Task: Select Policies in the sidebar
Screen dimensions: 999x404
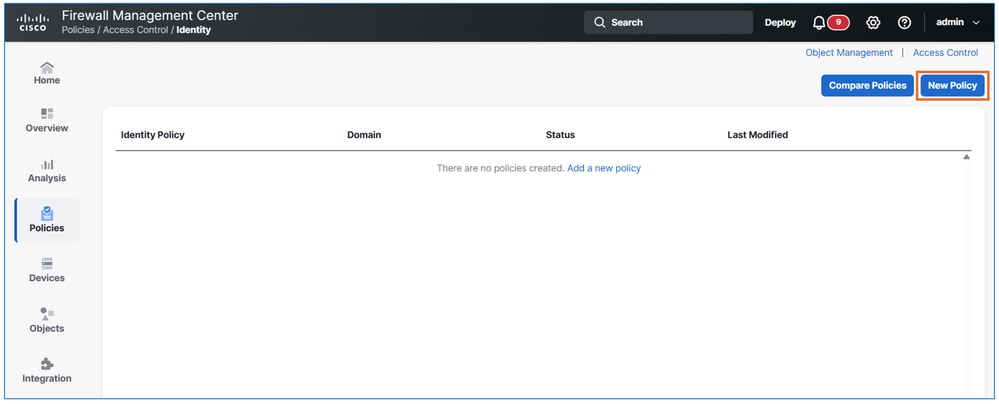Action: coord(47,220)
